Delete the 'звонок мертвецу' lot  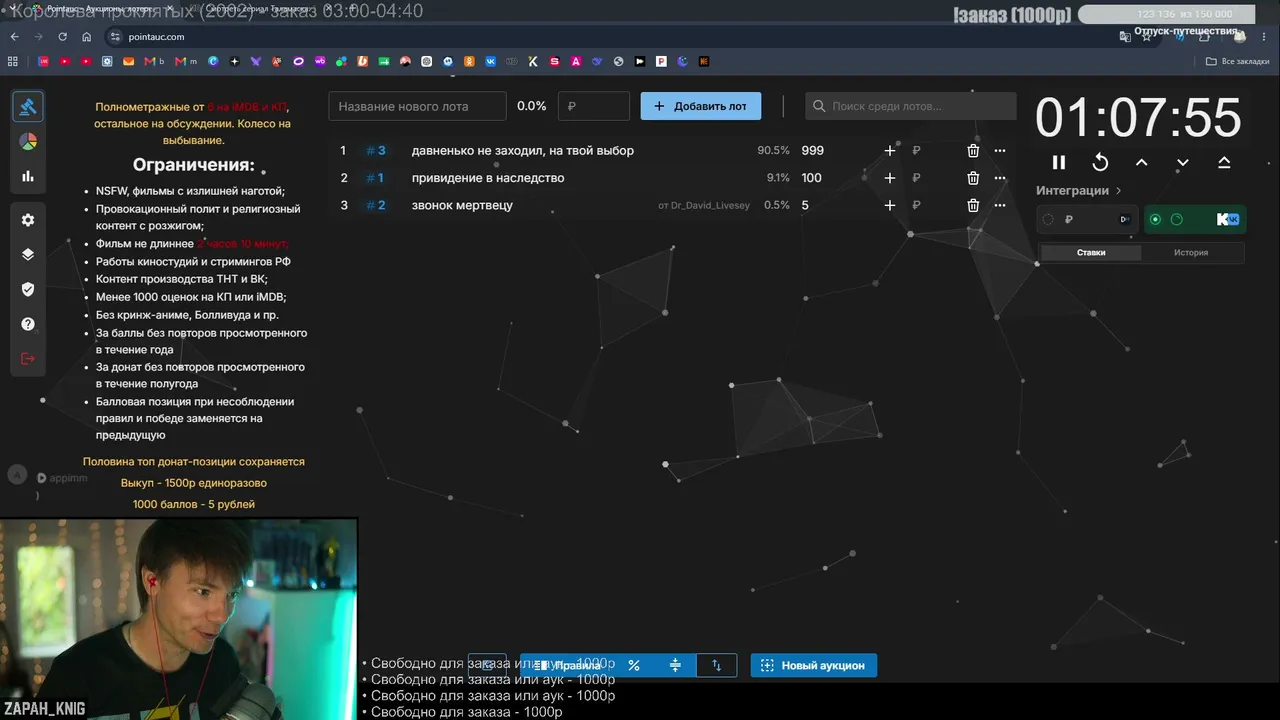pos(973,205)
